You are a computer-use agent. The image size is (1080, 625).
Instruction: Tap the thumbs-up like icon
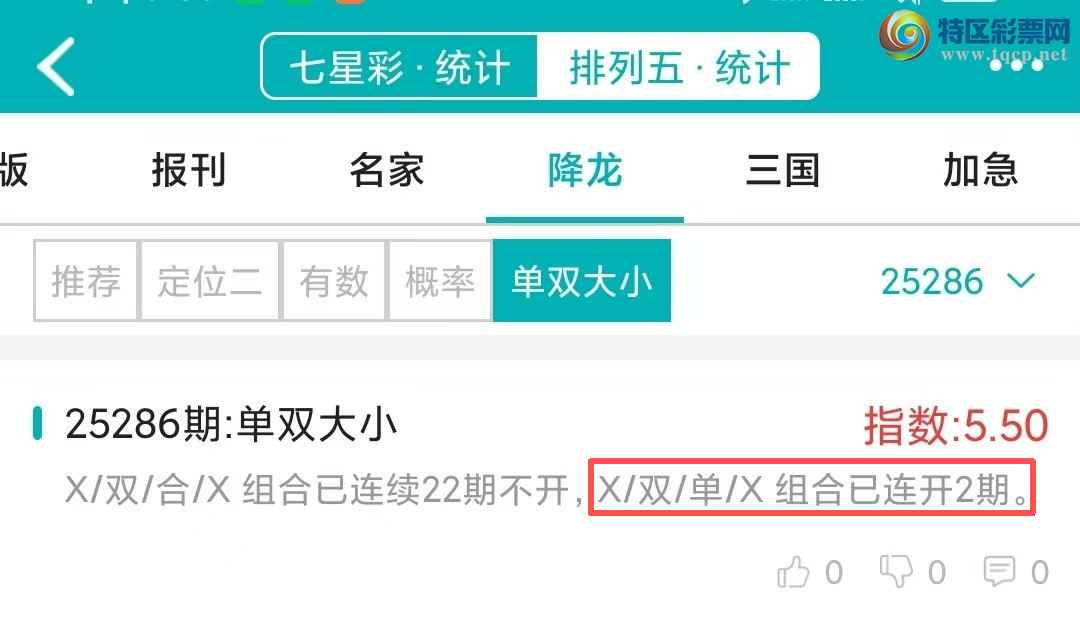(x=793, y=572)
